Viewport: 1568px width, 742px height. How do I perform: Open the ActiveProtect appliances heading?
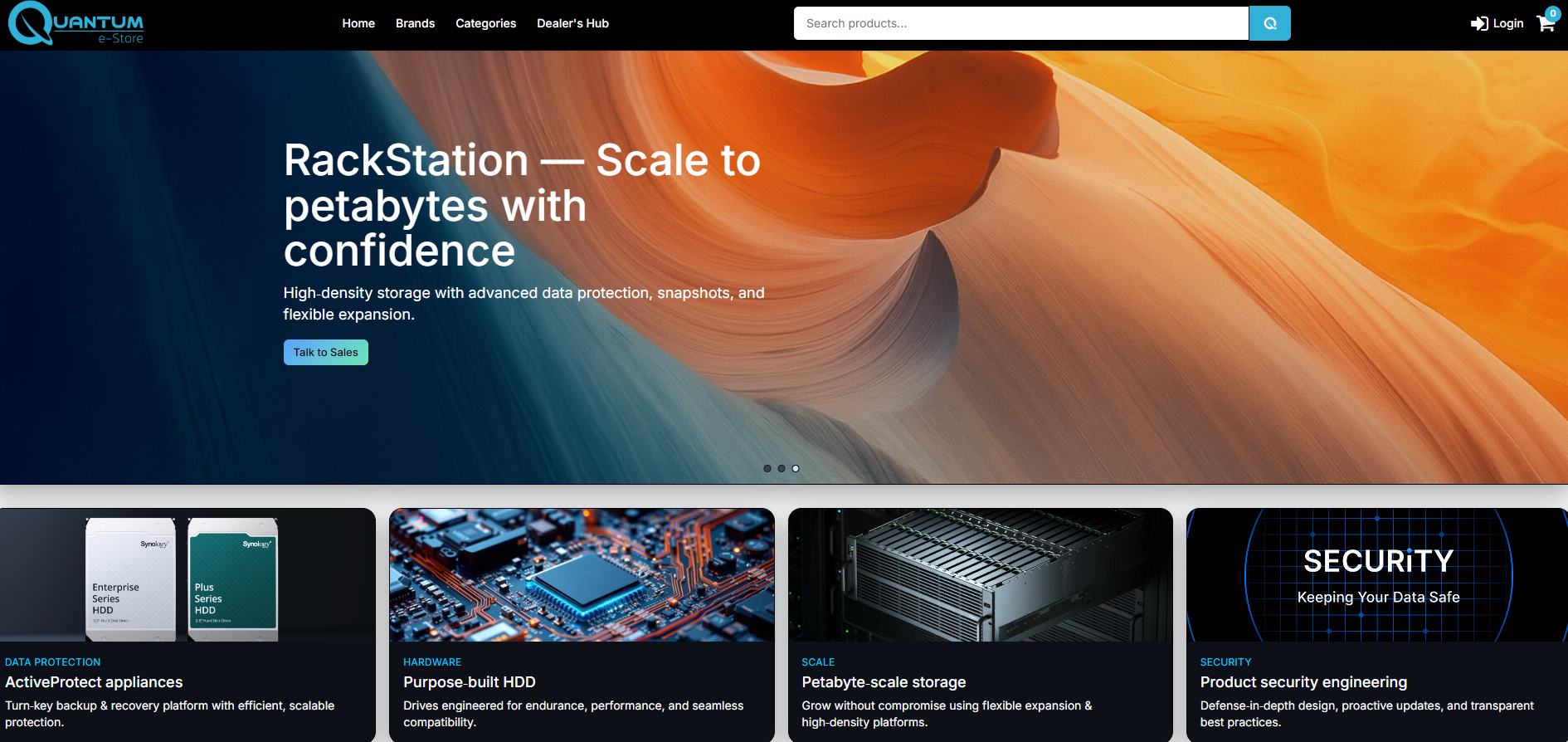tap(94, 682)
